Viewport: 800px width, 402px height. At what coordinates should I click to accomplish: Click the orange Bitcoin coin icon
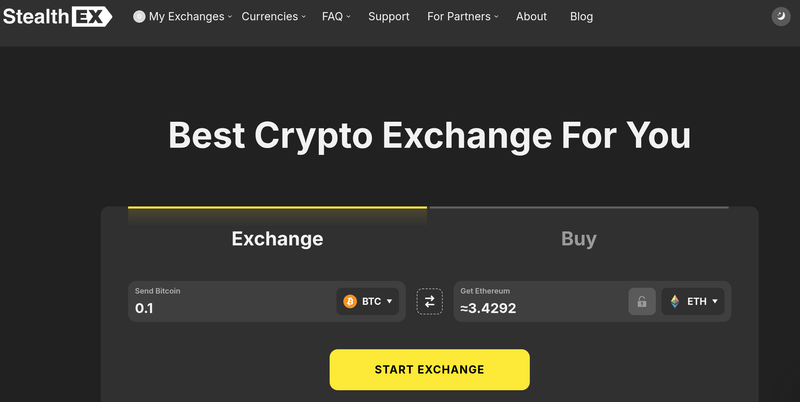[350, 301]
